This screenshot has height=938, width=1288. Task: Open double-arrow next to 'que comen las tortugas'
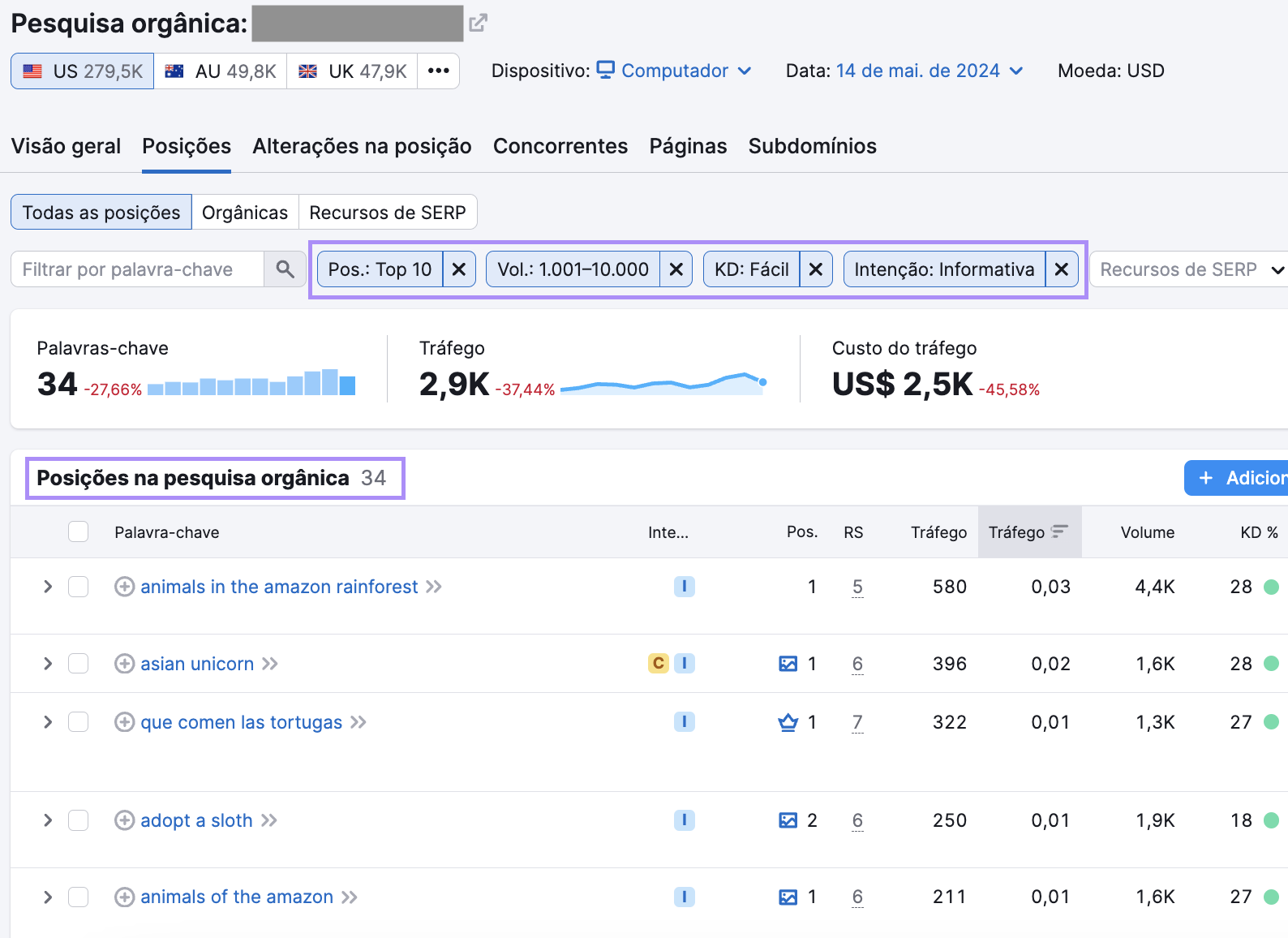(358, 722)
